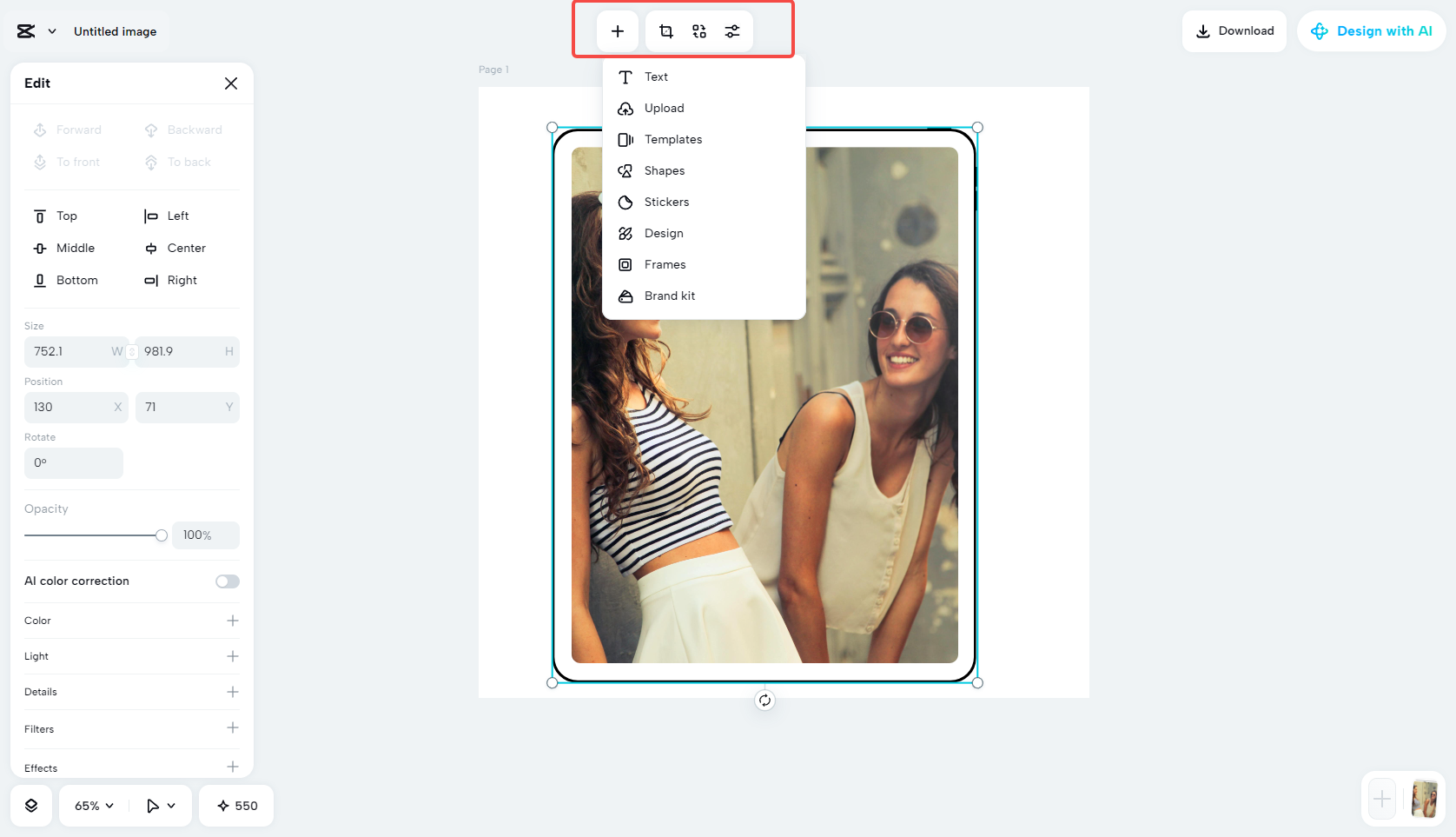Screen dimensions: 1456x837
Task: Click the 550 credits button
Action: (x=235, y=805)
